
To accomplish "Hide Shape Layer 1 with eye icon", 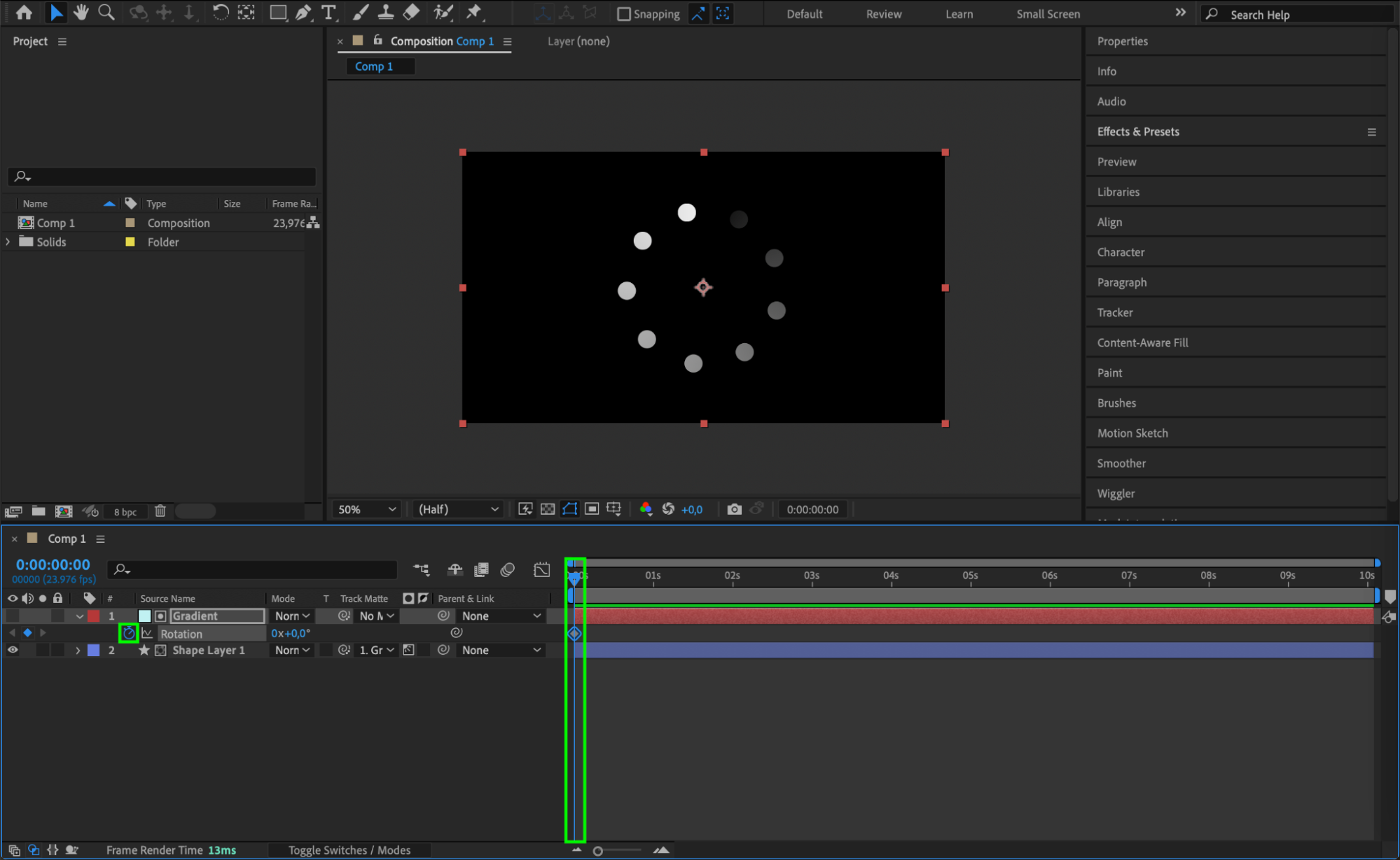I will coord(13,650).
